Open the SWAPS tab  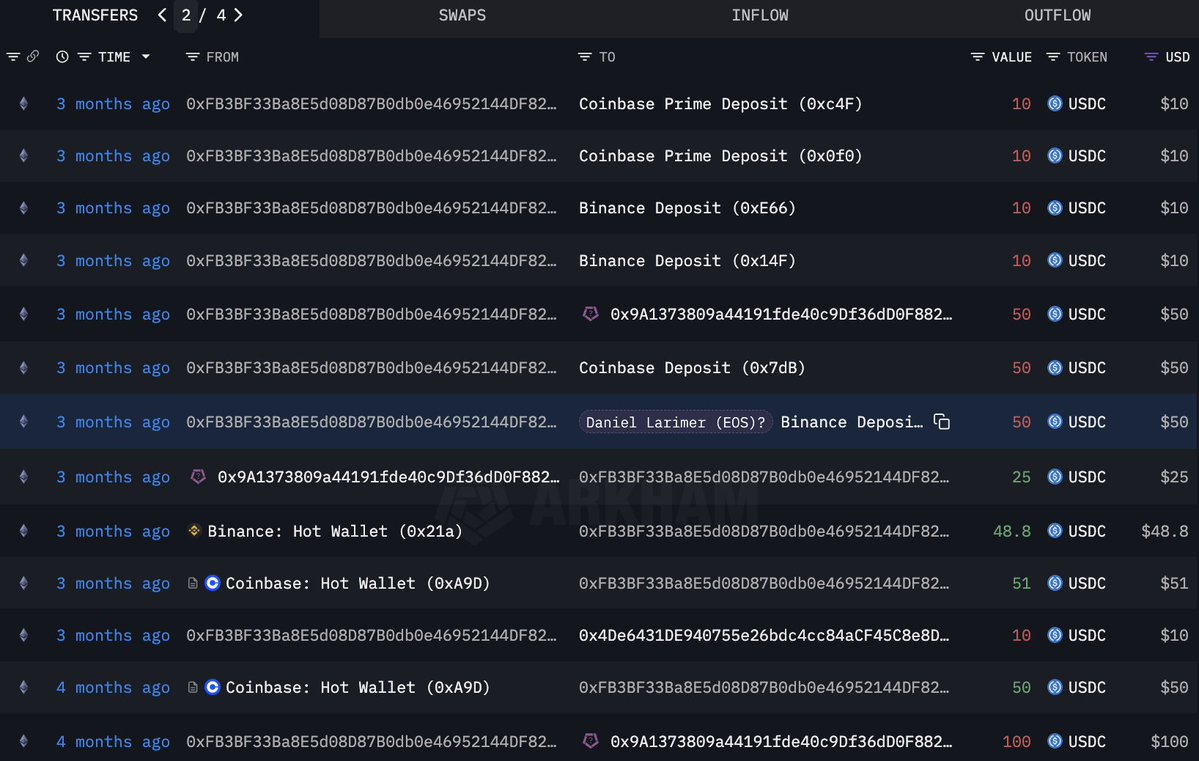(462, 15)
